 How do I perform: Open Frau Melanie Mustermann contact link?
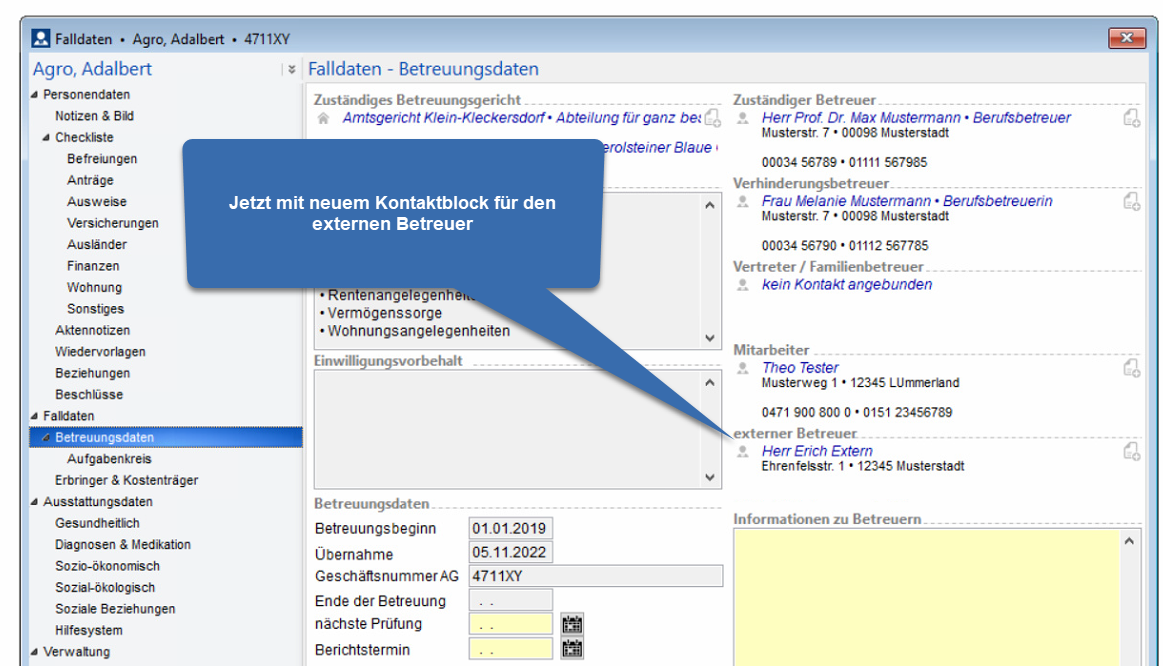click(906, 201)
